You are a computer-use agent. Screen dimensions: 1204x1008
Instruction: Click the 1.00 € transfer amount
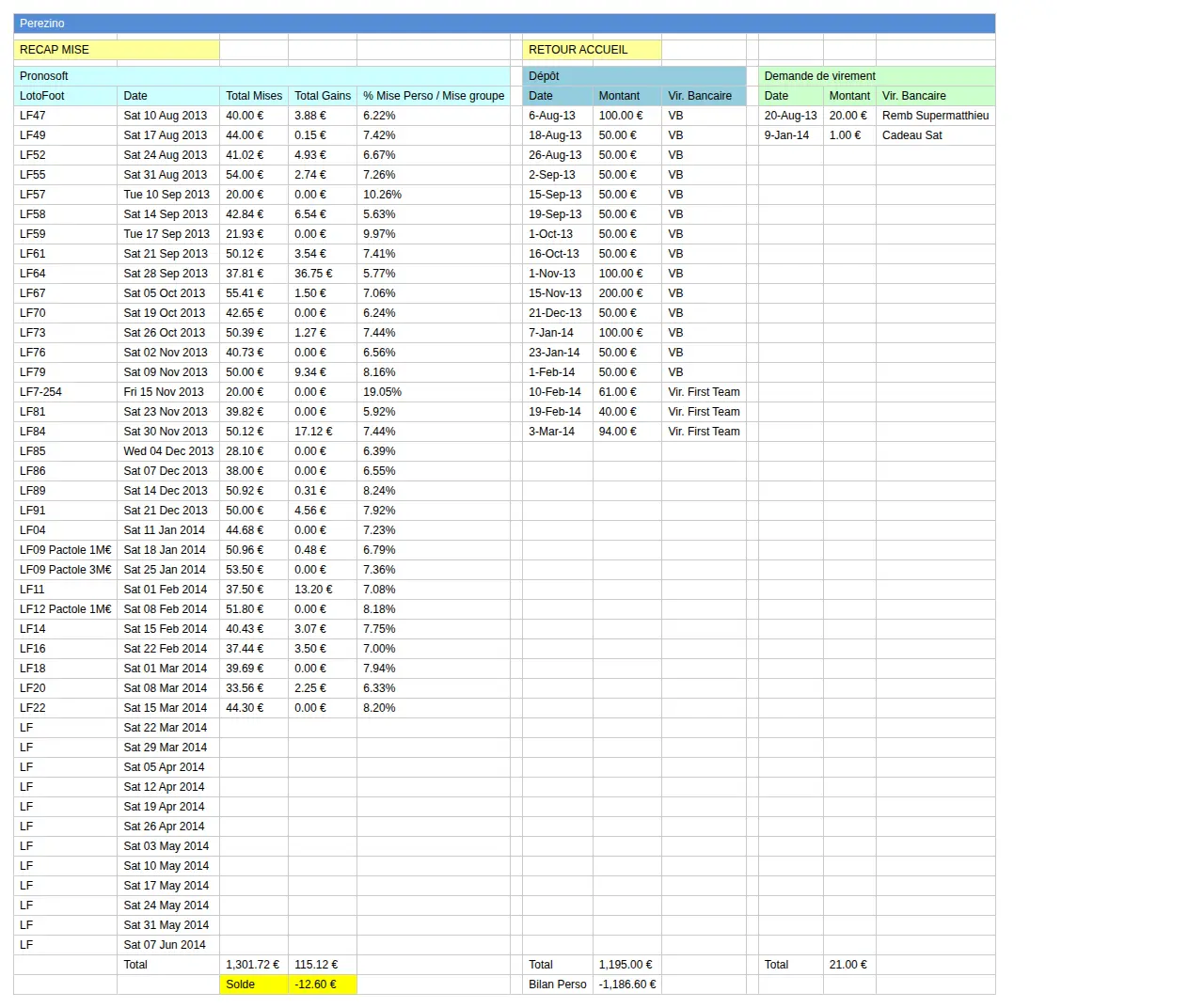[x=849, y=135]
